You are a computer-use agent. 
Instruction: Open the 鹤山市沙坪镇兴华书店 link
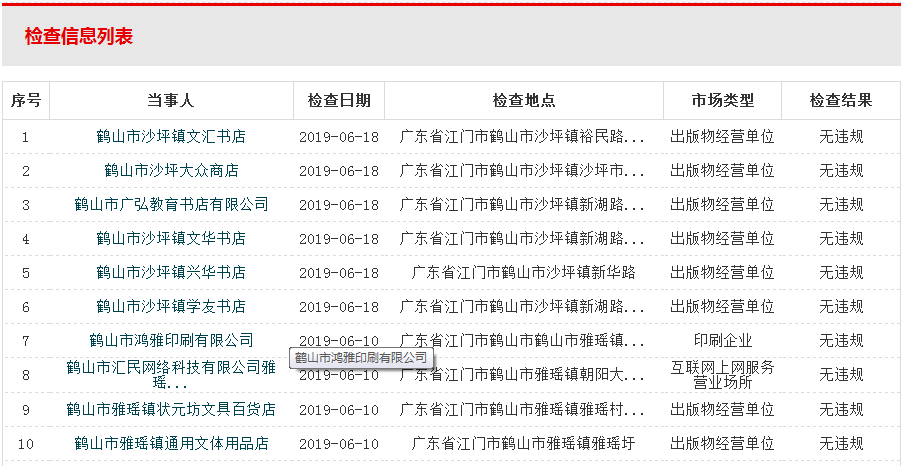171,273
